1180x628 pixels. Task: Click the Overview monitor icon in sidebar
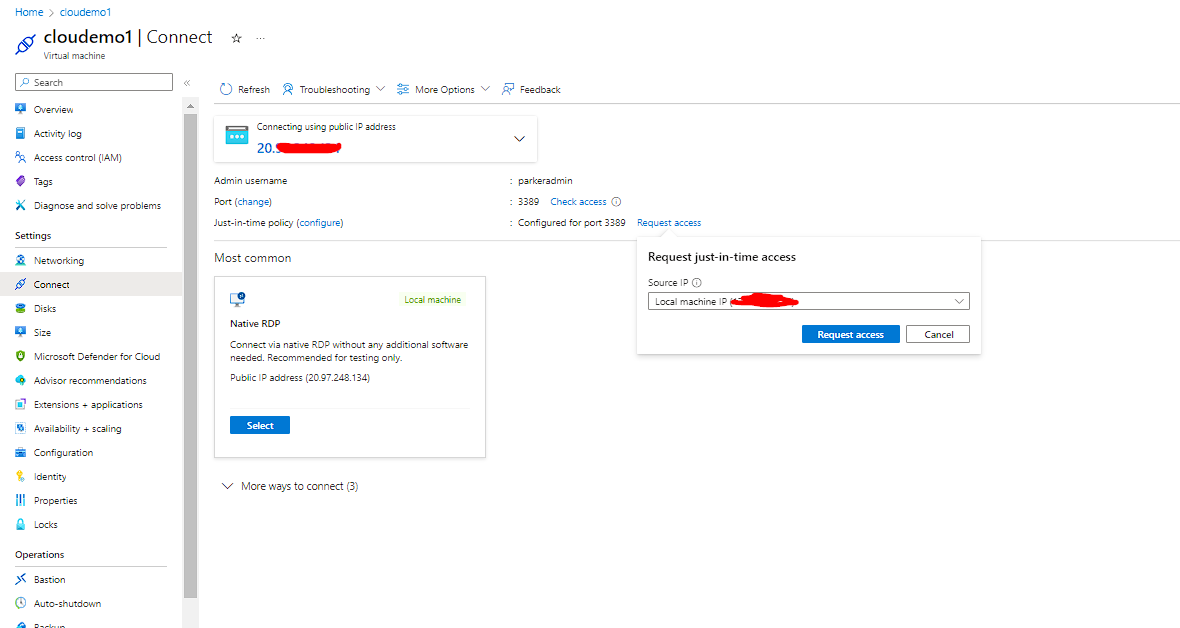20,109
